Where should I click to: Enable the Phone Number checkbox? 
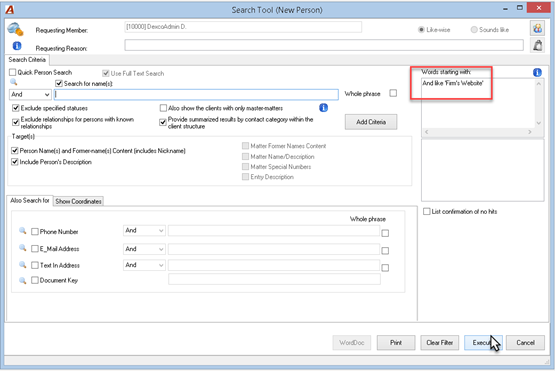tap(35, 232)
